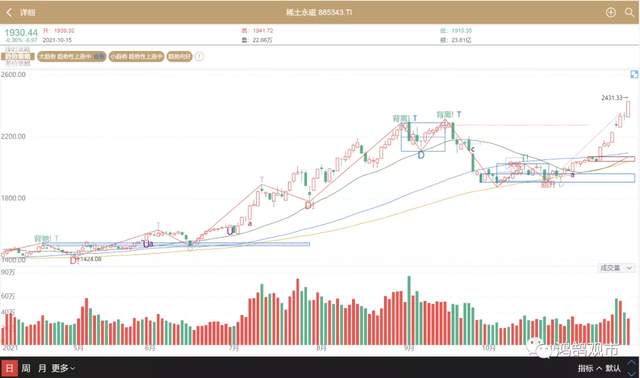Image resolution: width=640 pixels, height=378 pixels.
Task: Toggle the short third brown tag
Action: click(x=180, y=56)
